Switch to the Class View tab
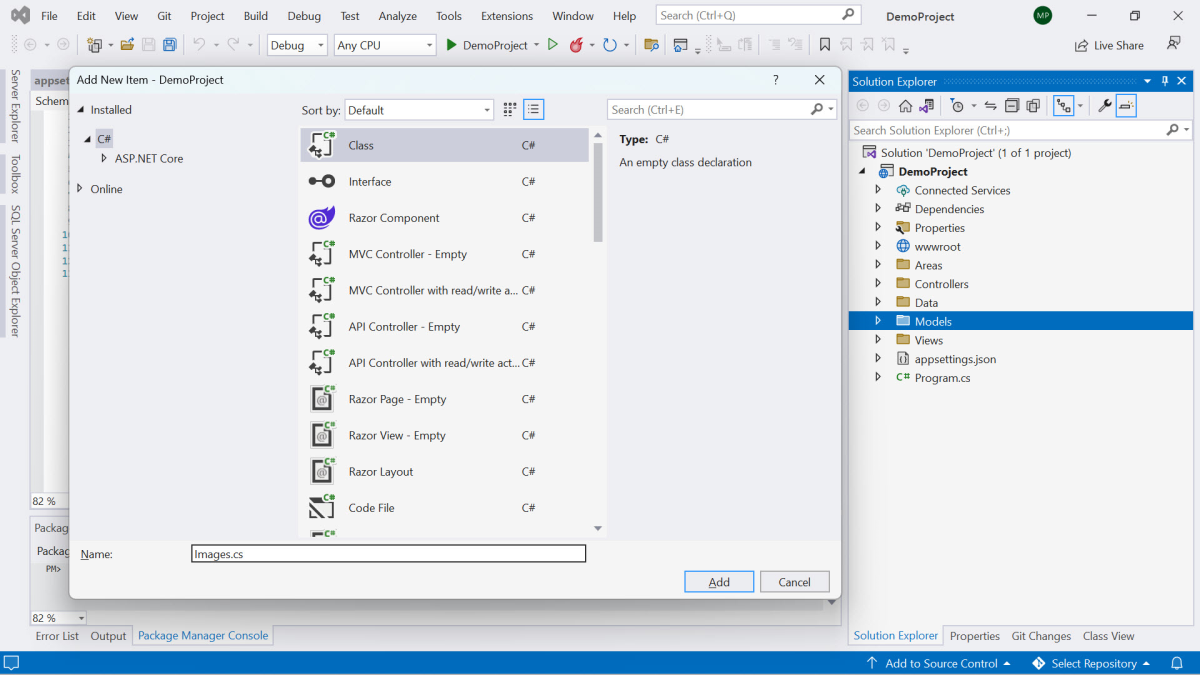 pos(1108,636)
